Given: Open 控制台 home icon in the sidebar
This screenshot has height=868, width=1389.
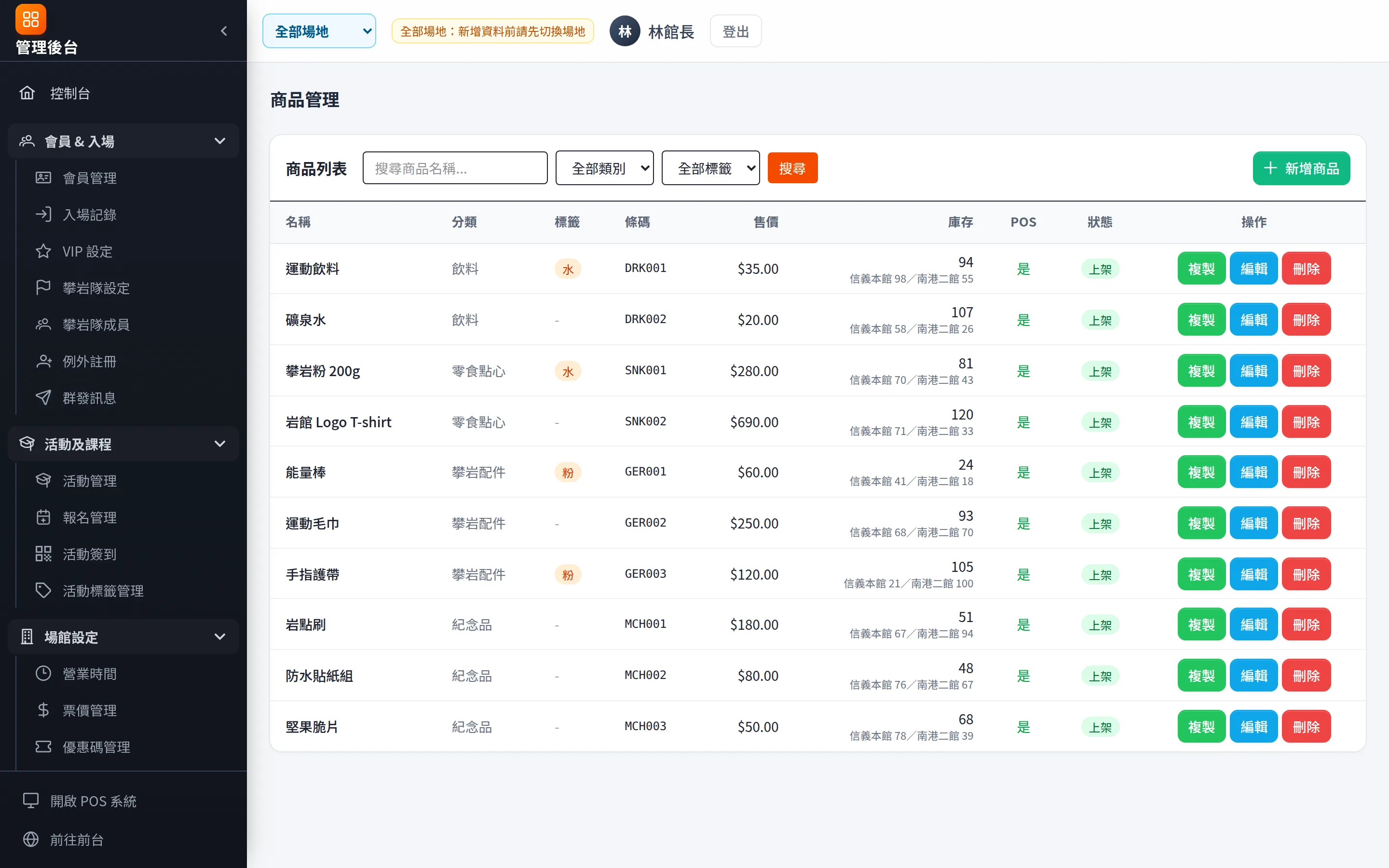Looking at the screenshot, I should (x=27, y=93).
